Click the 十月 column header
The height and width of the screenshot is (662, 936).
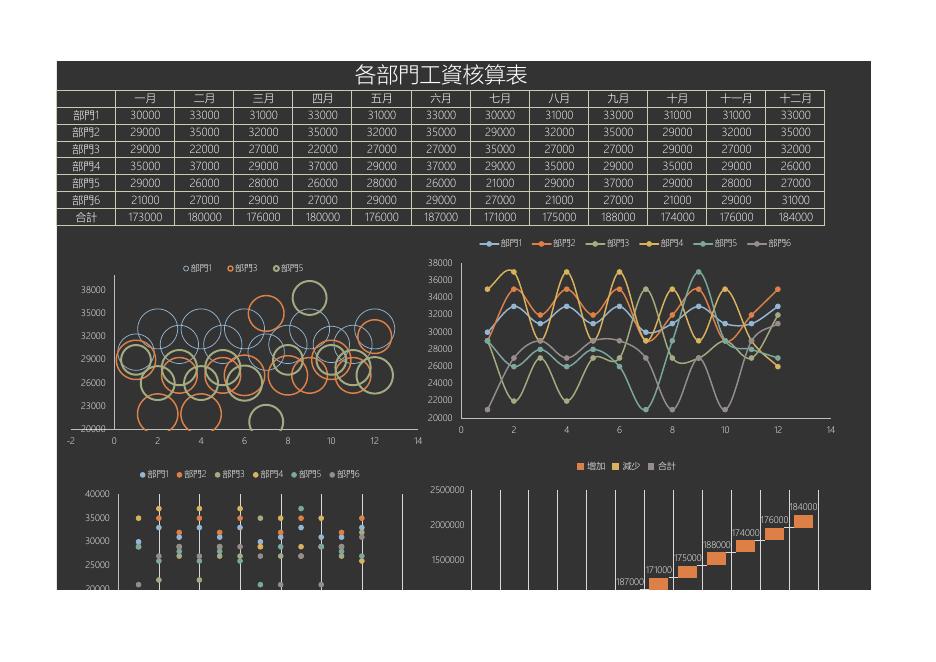click(x=677, y=98)
